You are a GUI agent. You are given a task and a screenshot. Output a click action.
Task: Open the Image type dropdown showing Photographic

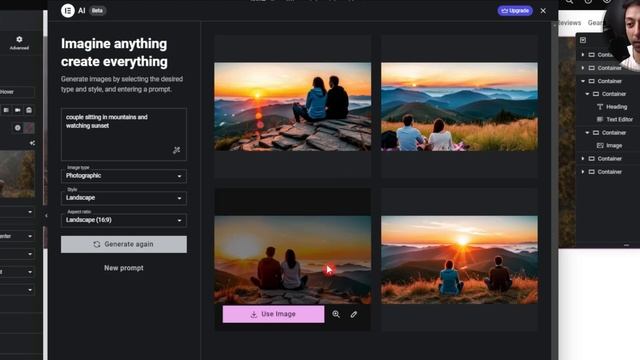124,176
